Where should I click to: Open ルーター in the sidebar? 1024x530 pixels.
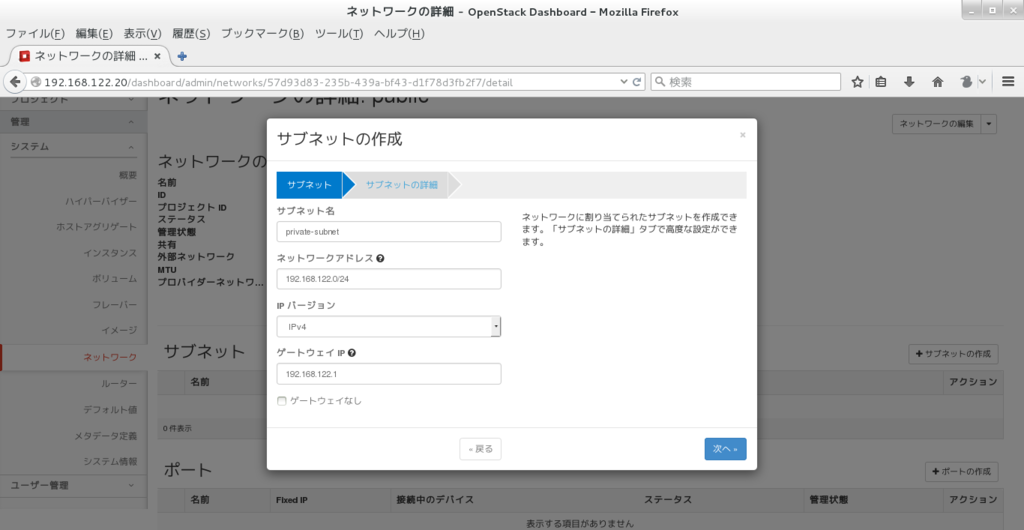120,384
